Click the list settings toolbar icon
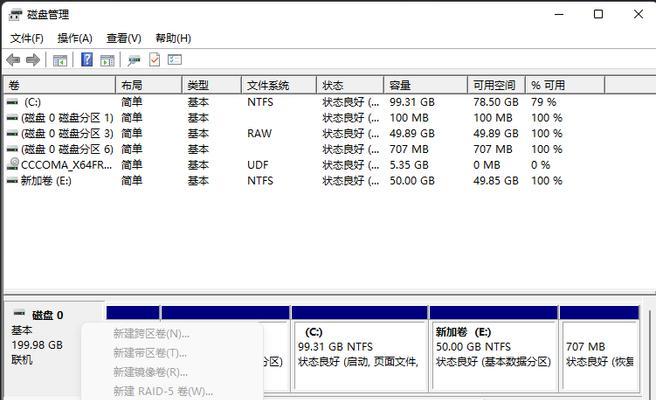Viewport: 656px width, 400px height. click(175, 60)
